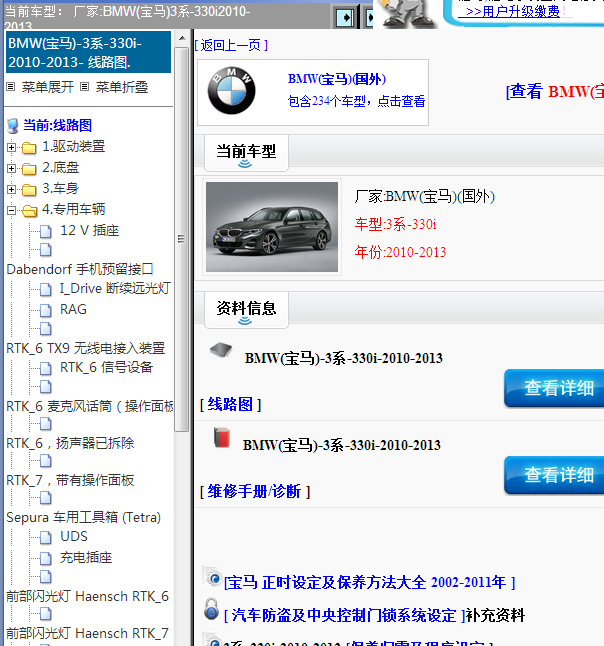
Task: Click the open 4.专用车辆 folder icon
Action: (29, 211)
